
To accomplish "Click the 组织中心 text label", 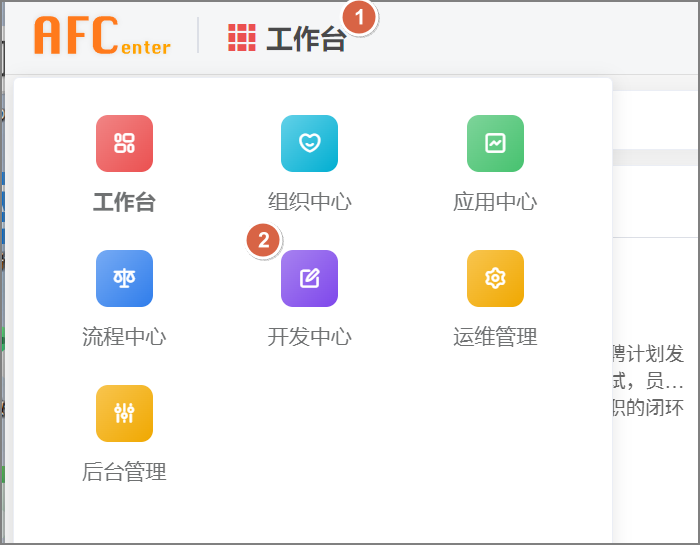I will coord(309,202).
